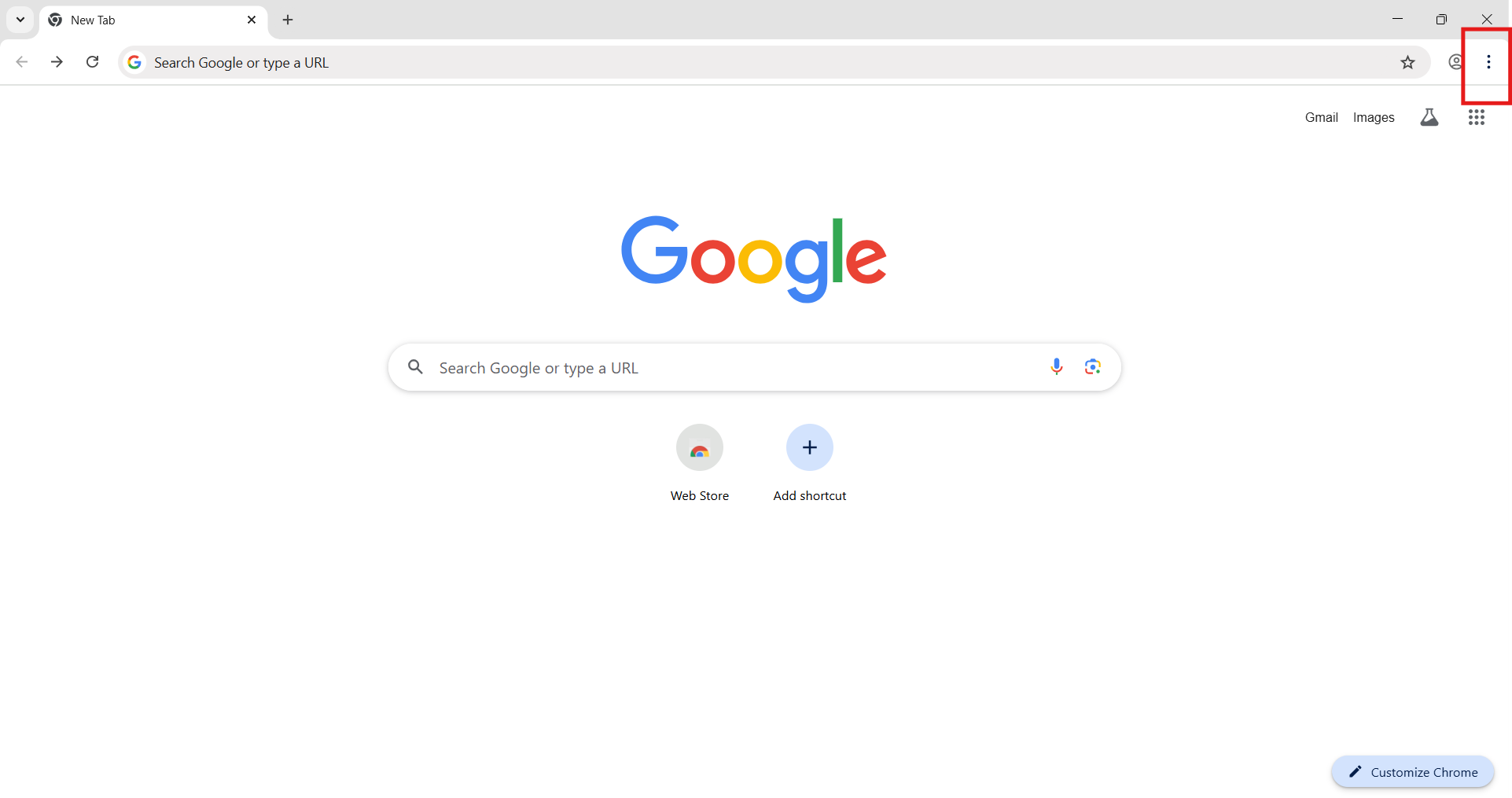Start voice search with microphone icon
This screenshot has width=1512, height=798.
click(x=1056, y=366)
